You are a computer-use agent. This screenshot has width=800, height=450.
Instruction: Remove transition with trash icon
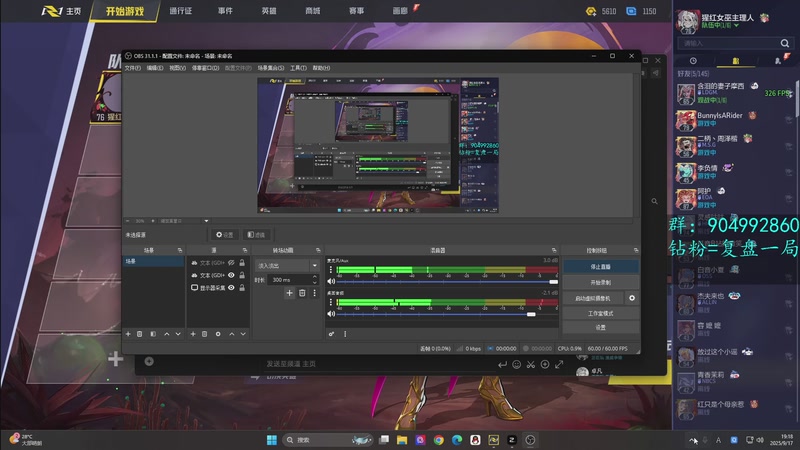(x=302, y=293)
